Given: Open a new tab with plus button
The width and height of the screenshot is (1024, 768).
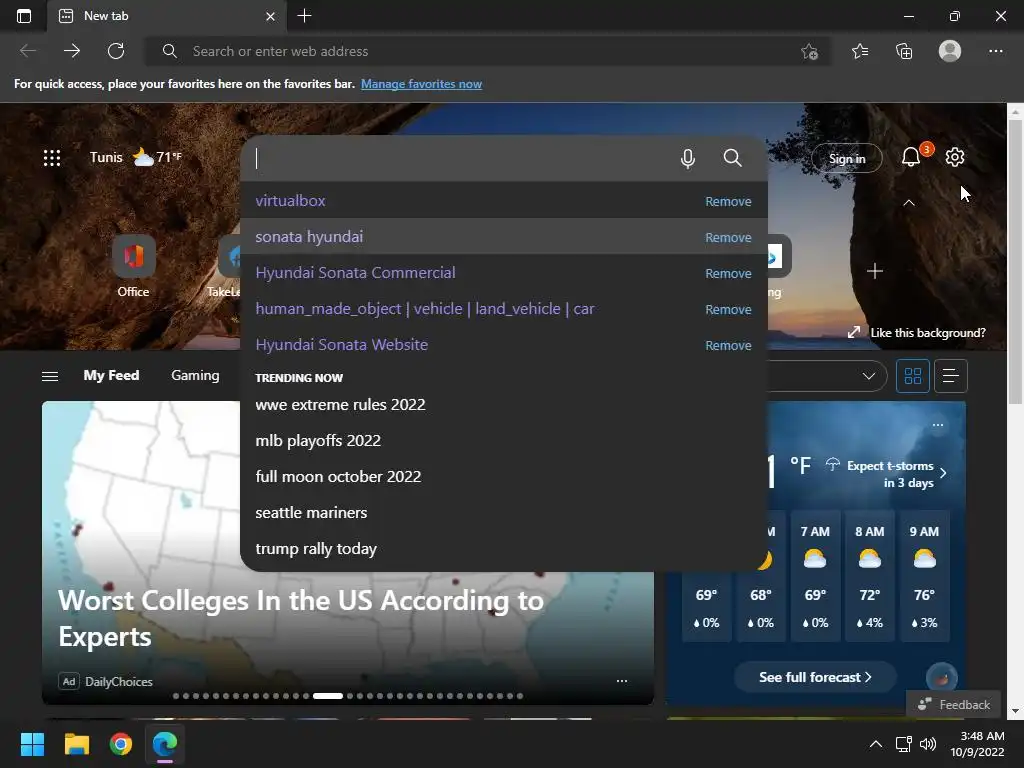Looking at the screenshot, I should (x=304, y=16).
